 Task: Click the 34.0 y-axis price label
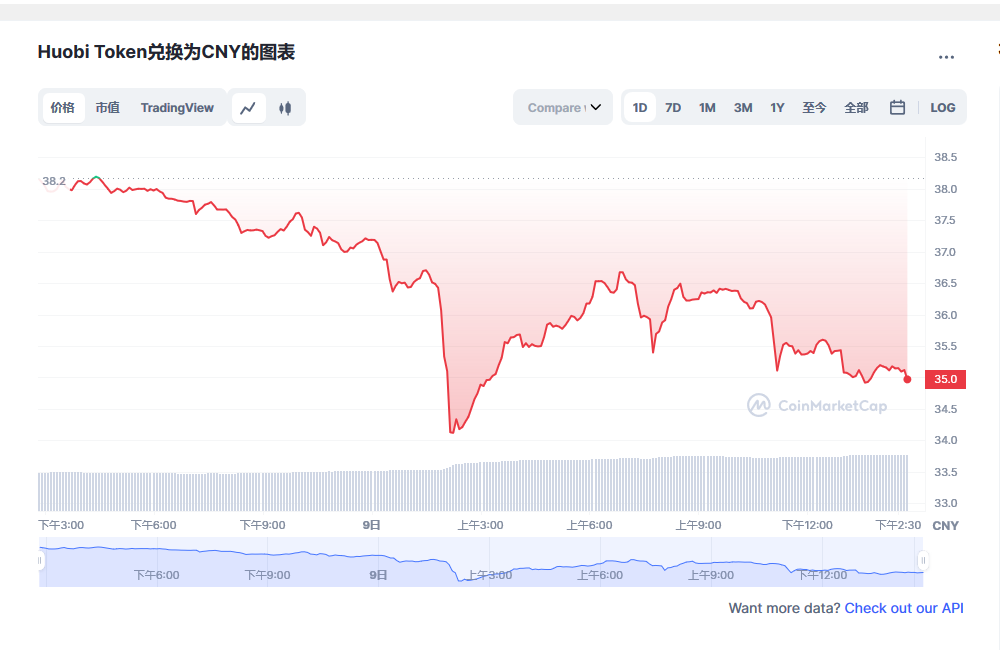point(945,440)
